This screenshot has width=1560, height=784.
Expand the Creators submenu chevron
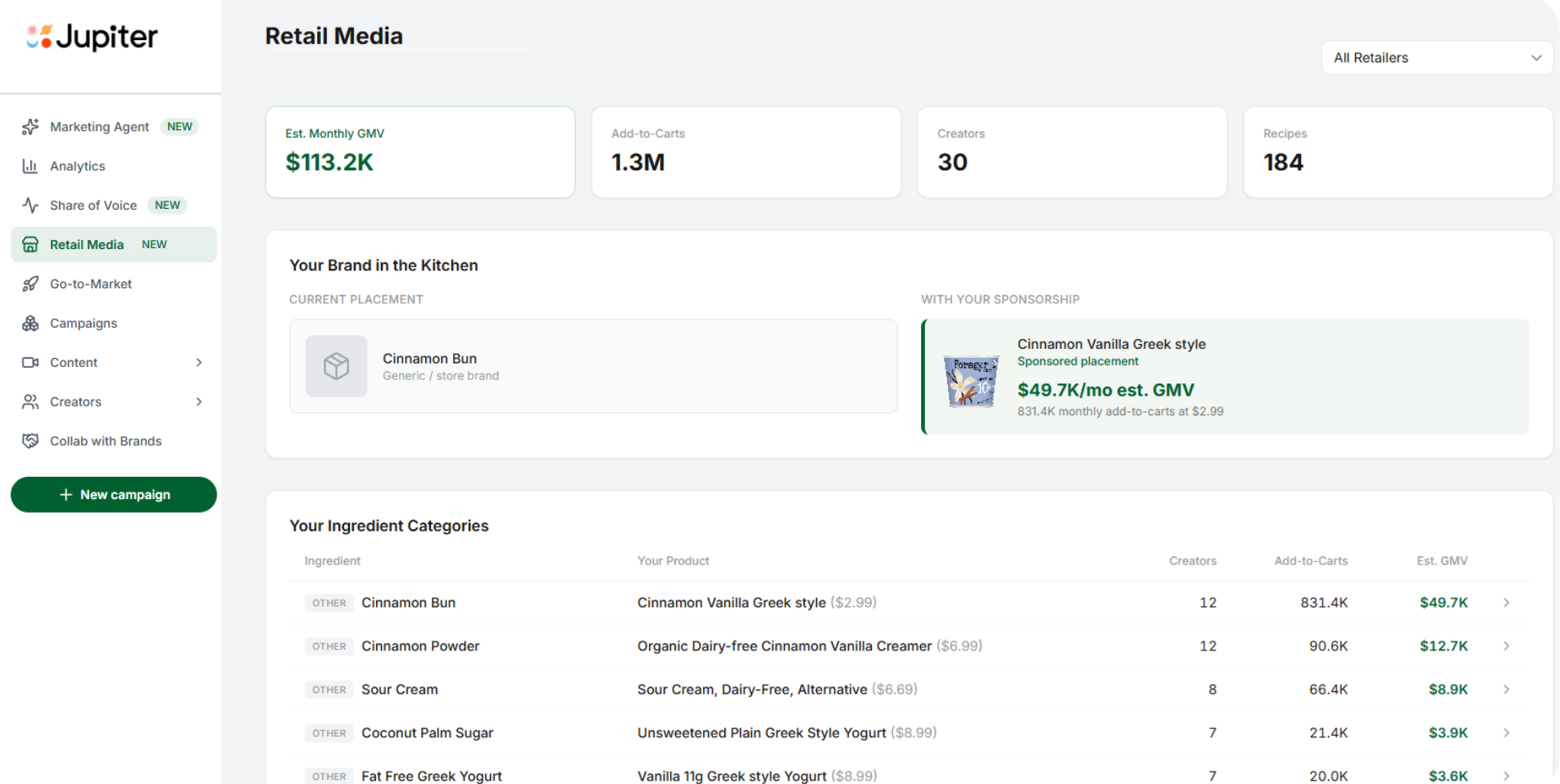199,402
